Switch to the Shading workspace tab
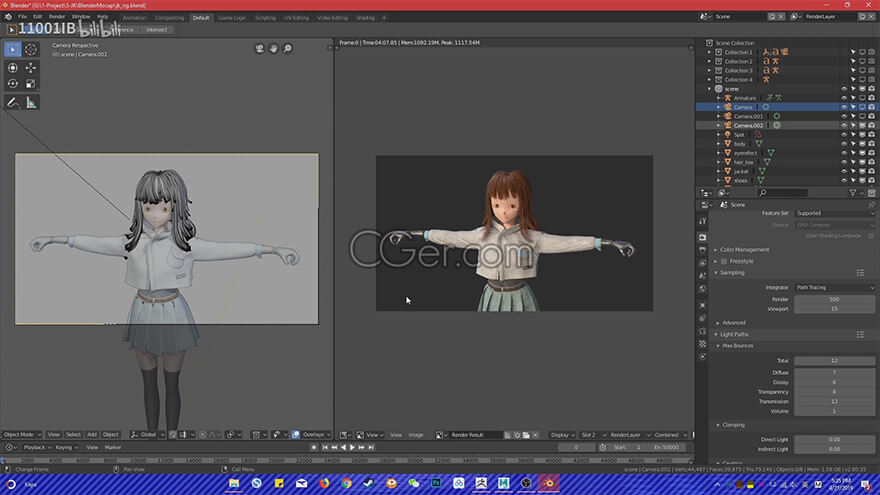 coord(365,18)
